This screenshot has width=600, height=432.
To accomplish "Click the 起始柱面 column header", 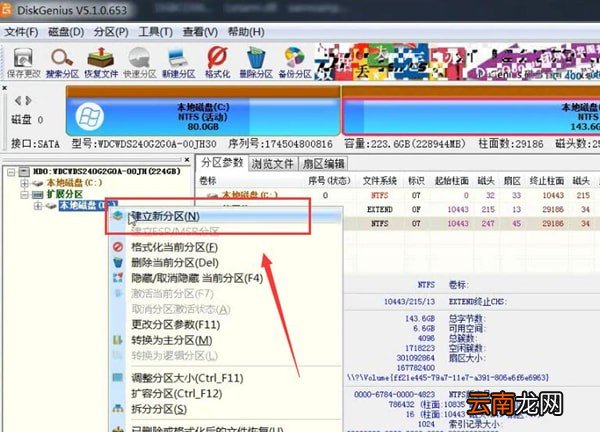I will click(x=452, y=181).
